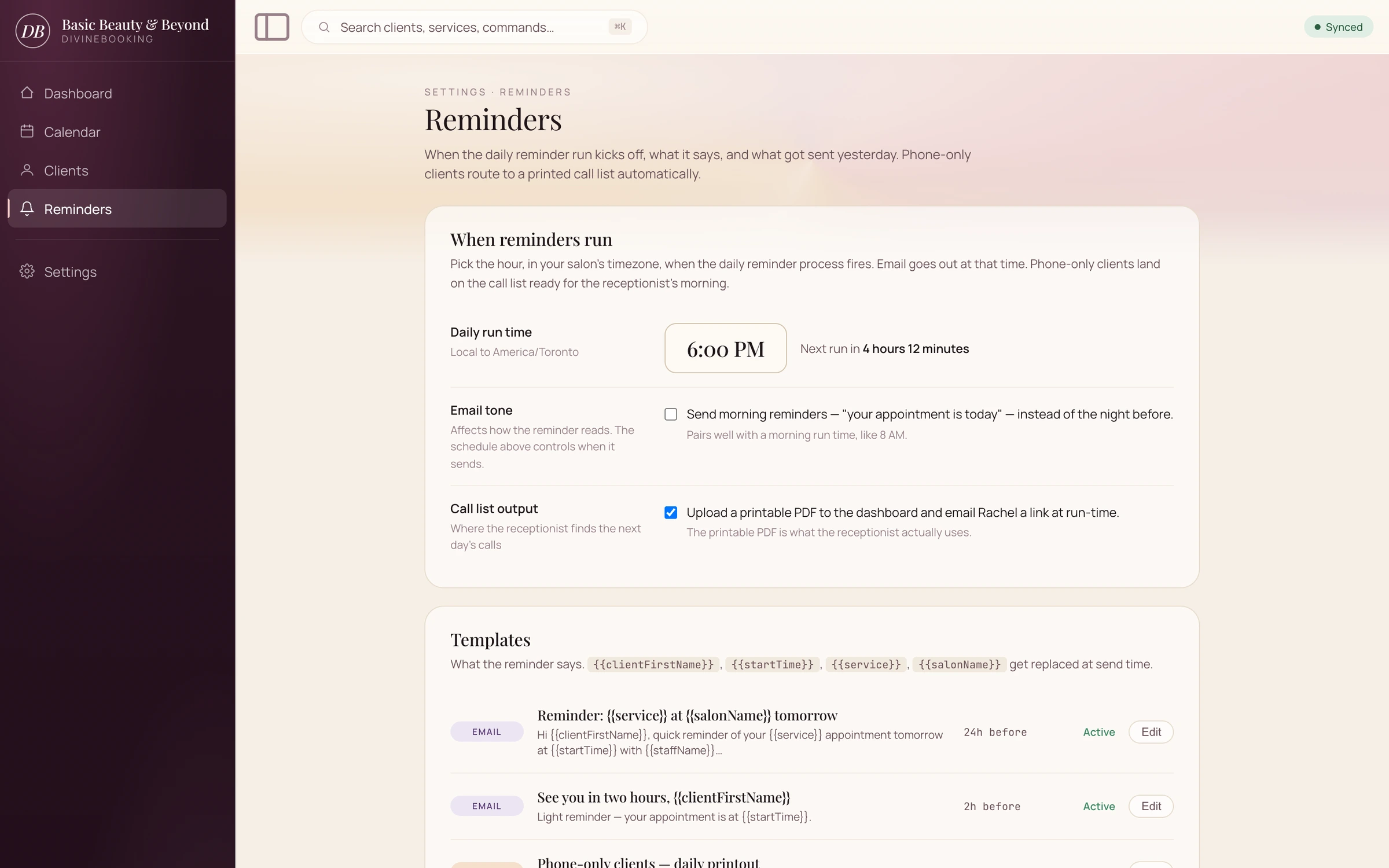Click EMAIL badge on 'See you in two hours'
This screenshot has width=1389, height=868.
click(487, 806)
